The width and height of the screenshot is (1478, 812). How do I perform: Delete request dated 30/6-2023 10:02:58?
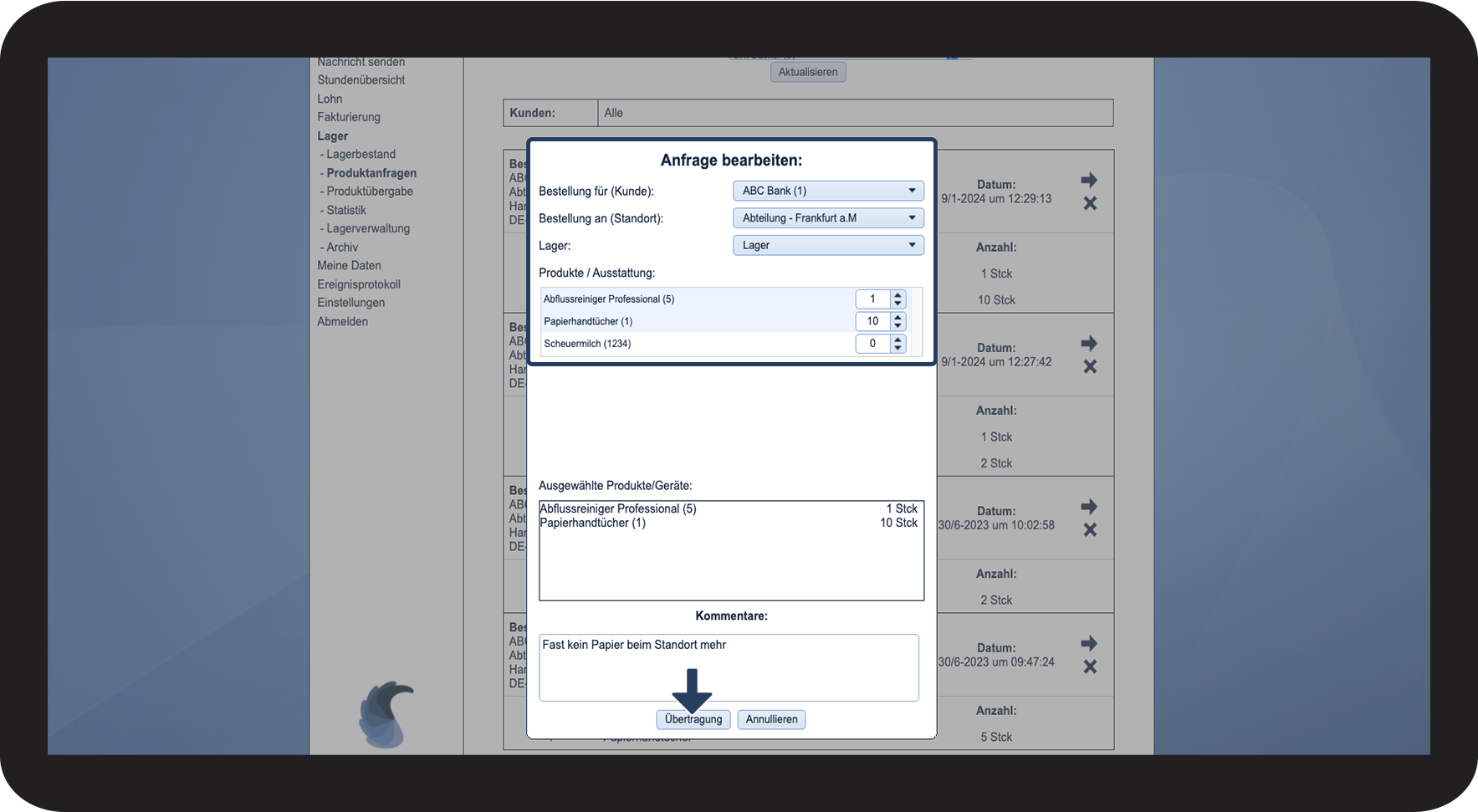coord(1090,529)
